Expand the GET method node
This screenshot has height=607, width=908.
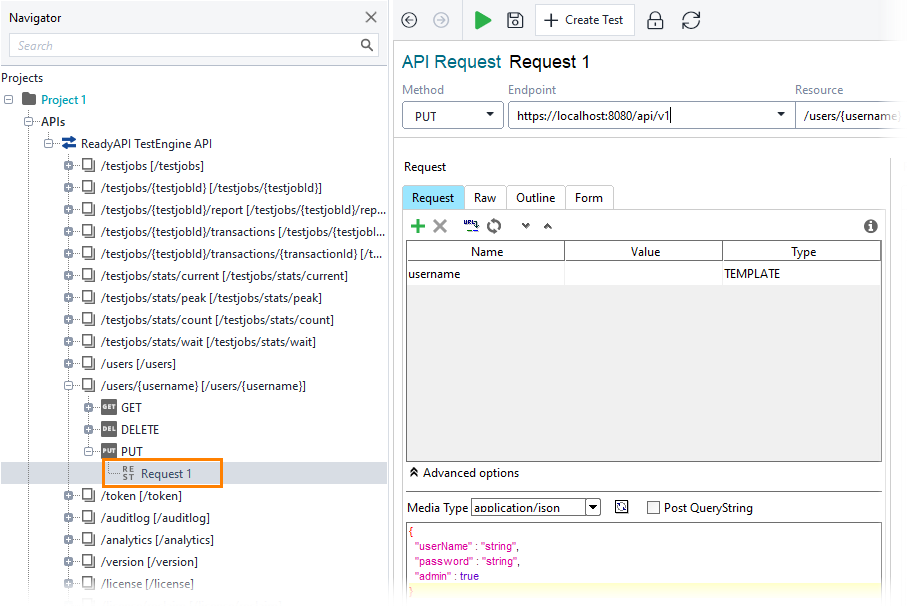(x=89, y=408)
